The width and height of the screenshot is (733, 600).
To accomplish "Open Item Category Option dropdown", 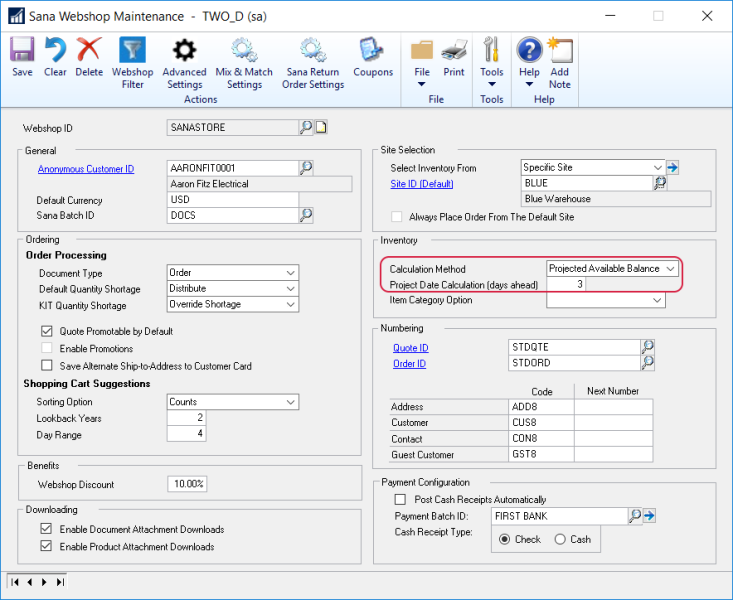I will point(657,300).
